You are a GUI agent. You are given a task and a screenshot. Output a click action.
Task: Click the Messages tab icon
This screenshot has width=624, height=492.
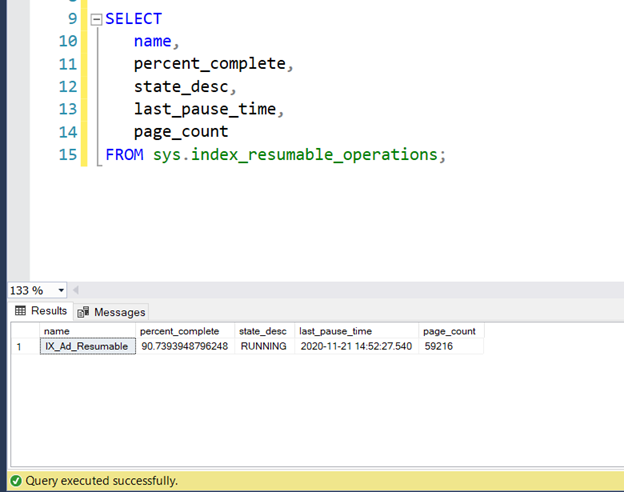point(83,312)
